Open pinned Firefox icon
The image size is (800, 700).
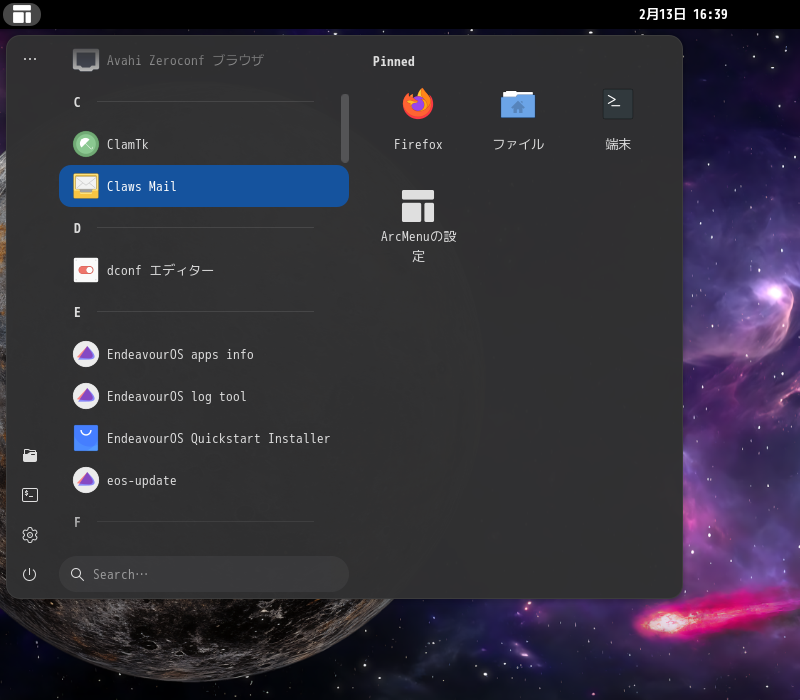point(418,104)
